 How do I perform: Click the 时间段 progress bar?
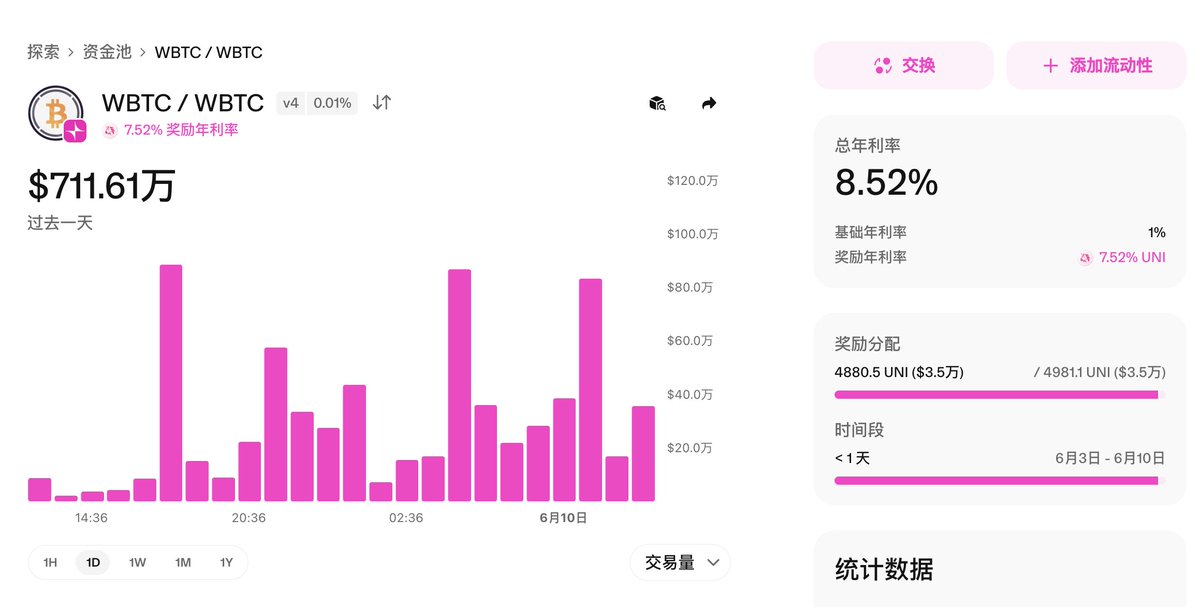click(x=1000, y=481)
